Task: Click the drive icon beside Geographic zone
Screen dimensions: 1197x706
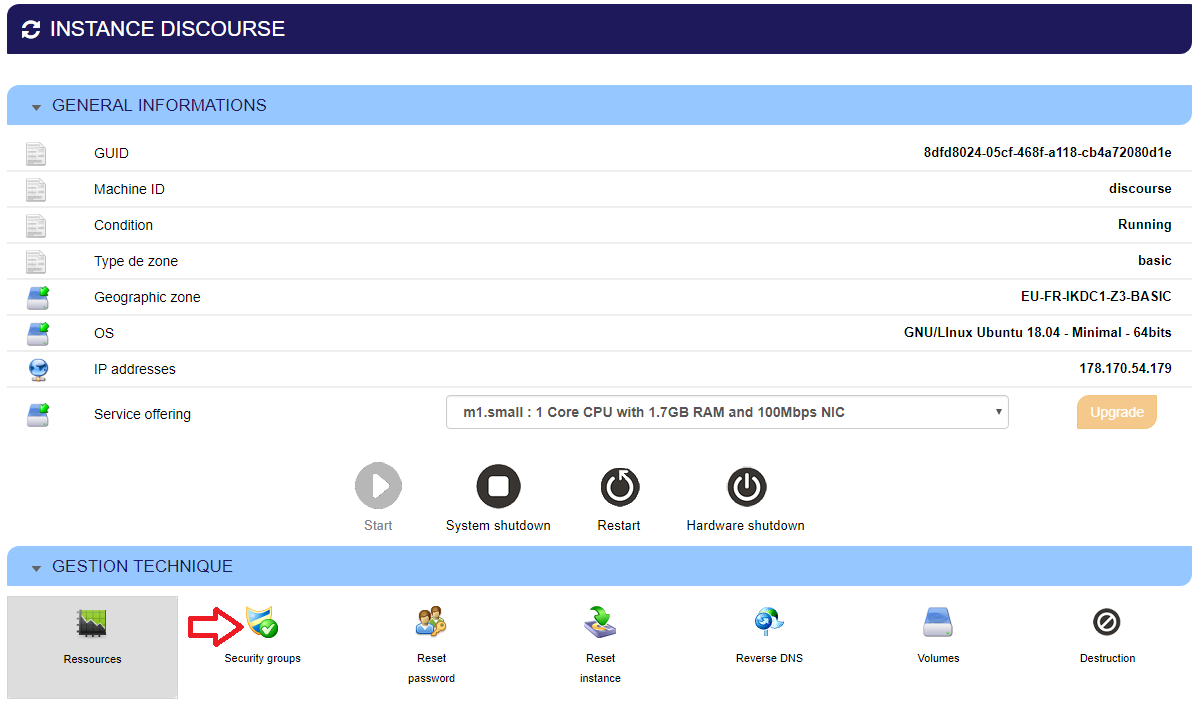Action: coord(38,298)
